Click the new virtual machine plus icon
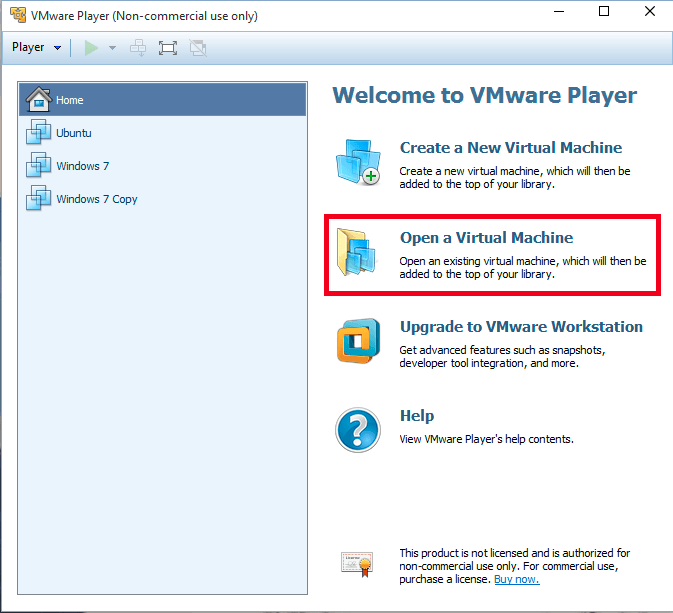Image resolution: width=673 pixels, height=613 pixels. pos(358,162)
